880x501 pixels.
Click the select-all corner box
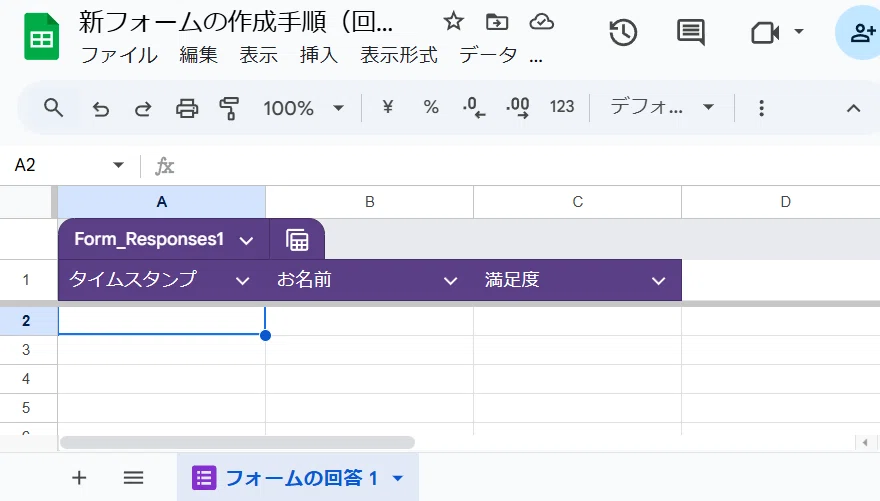(29, 202)
